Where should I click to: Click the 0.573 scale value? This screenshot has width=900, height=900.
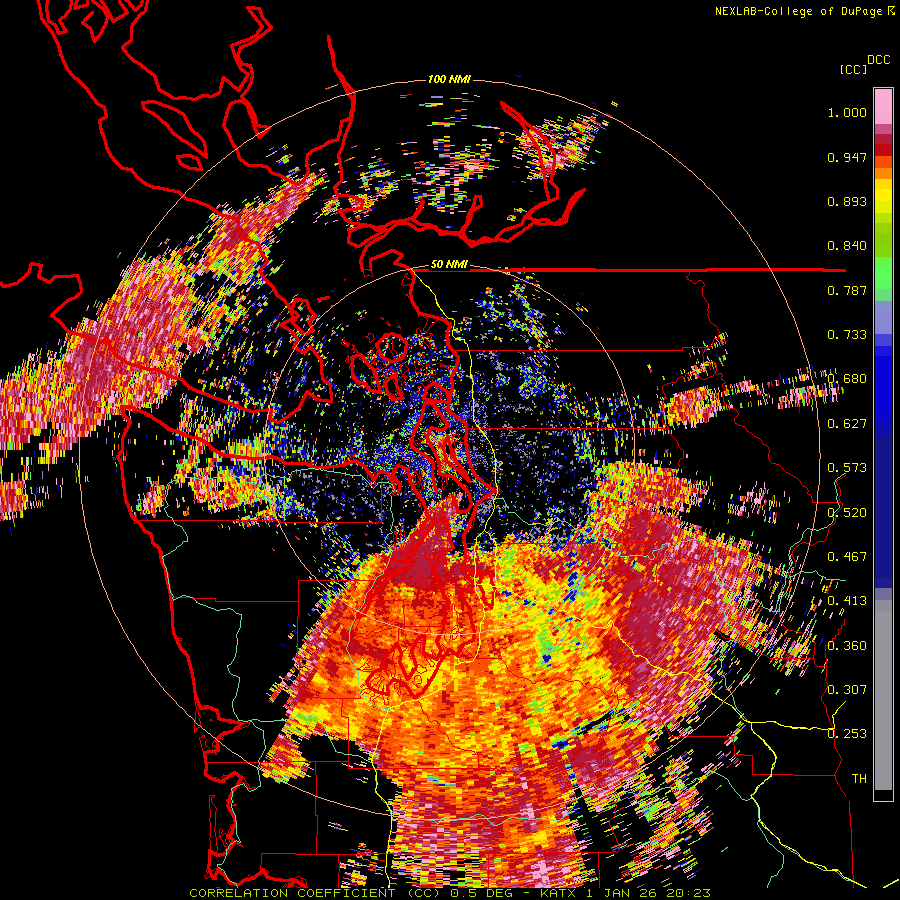point(847,468)
